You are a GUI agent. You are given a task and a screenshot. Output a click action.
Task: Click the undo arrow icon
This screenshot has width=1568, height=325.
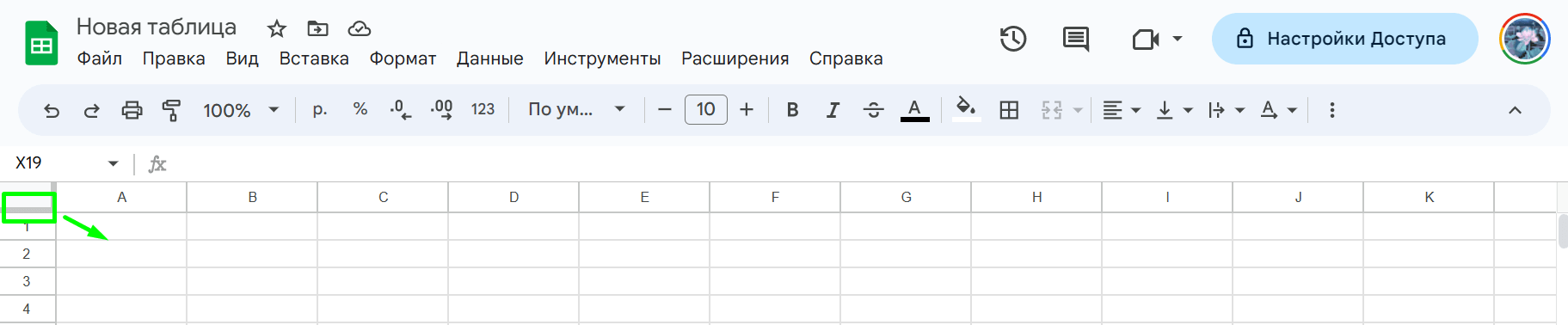52,110
